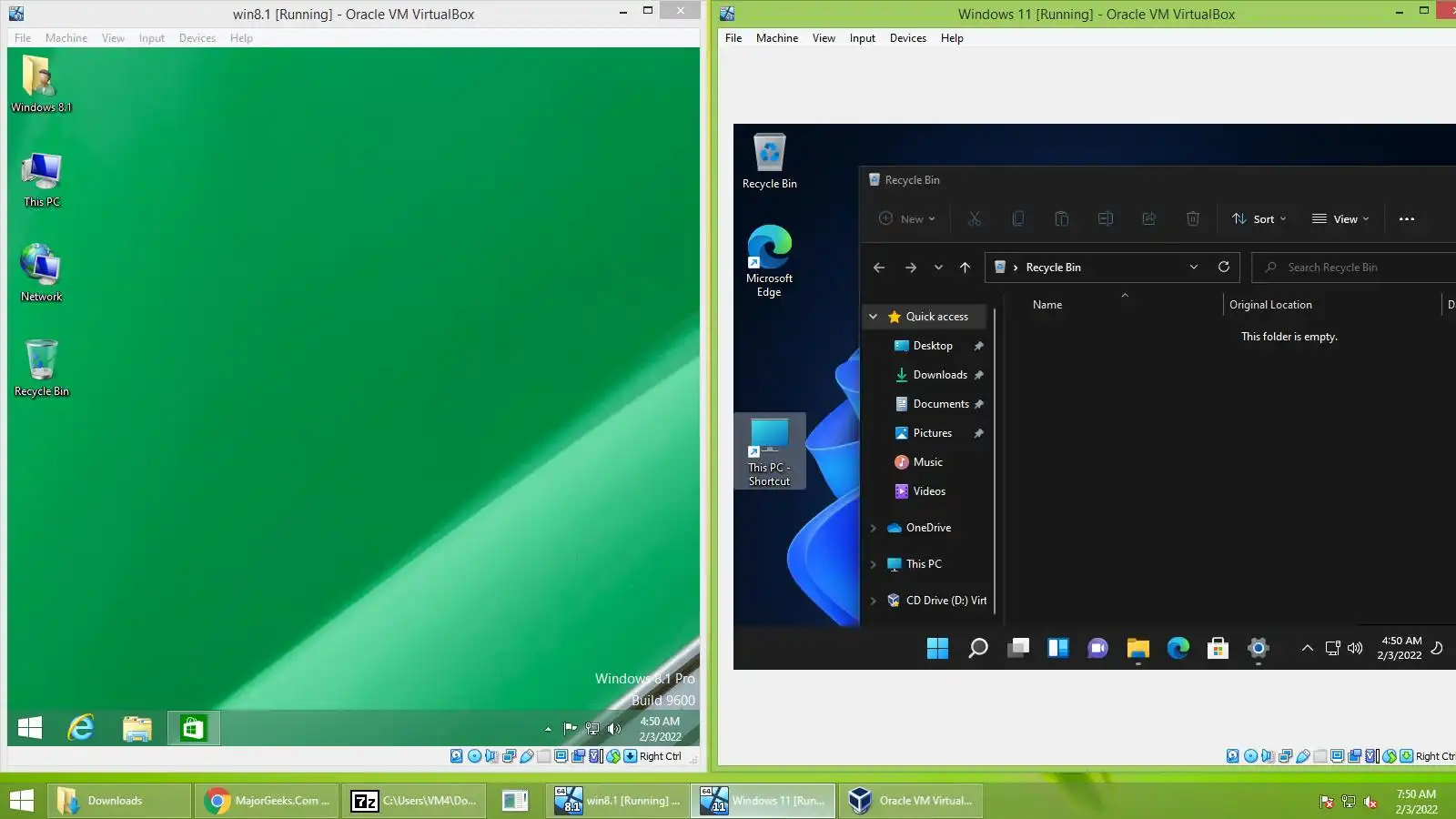This screenshot has height=819, width=1456.
Task: Select Microsoft Edge shortcut on Windows 11 desktop
Action: [x=769, y=261]
